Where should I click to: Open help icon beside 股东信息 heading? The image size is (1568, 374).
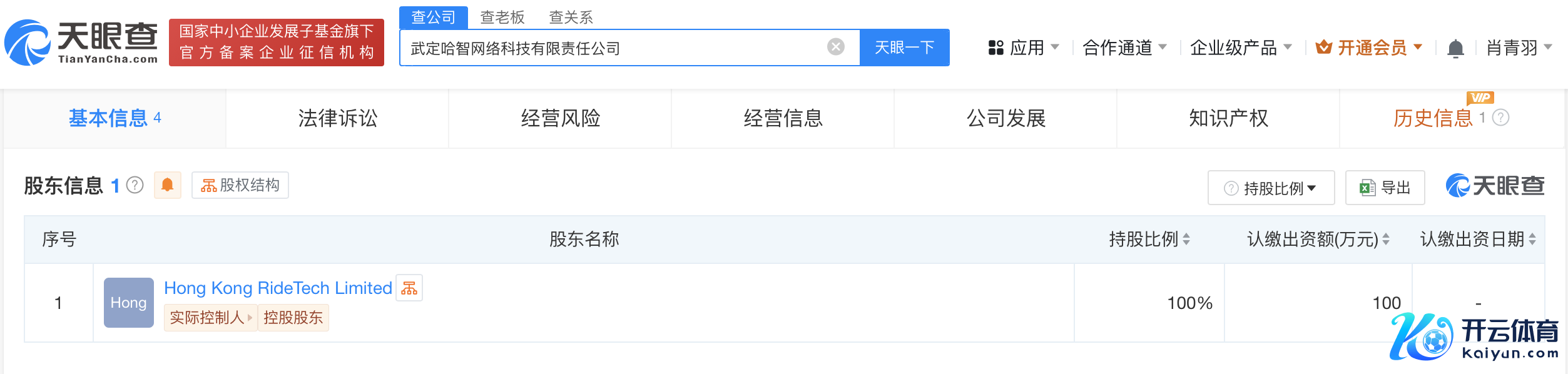click(x=135, y=185)
